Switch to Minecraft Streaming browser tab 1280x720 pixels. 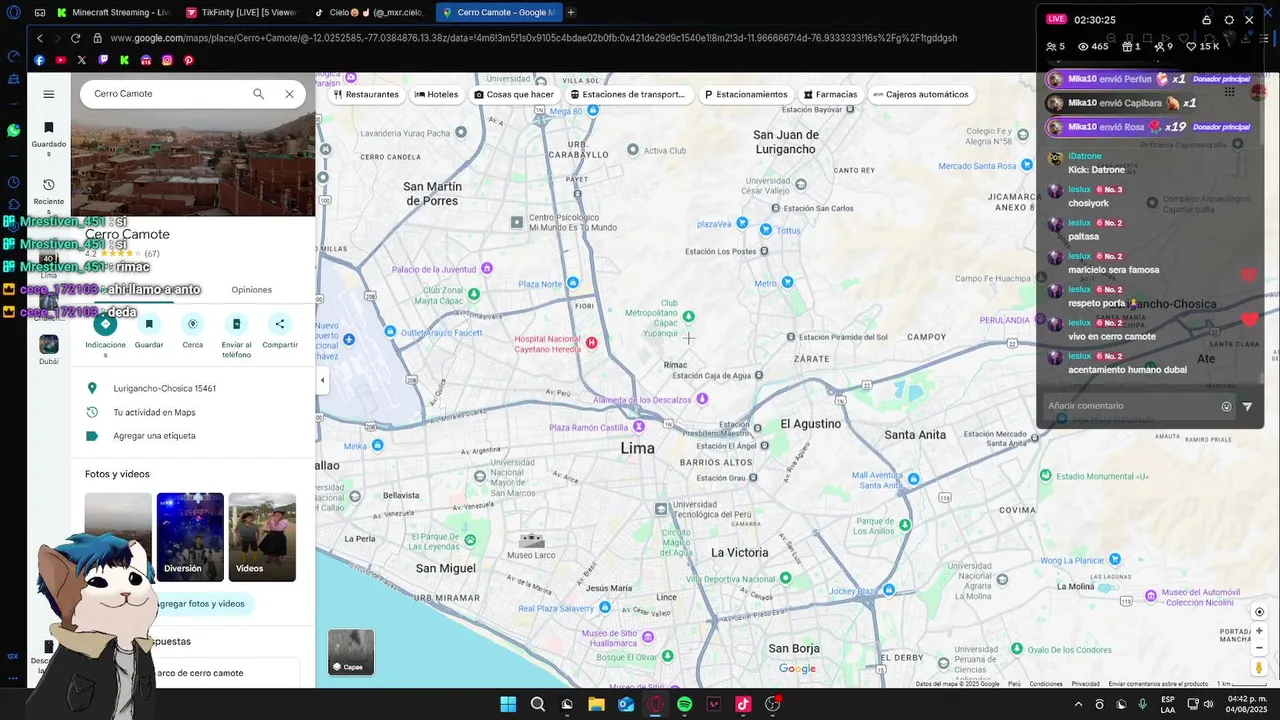(x=114, y=12)
